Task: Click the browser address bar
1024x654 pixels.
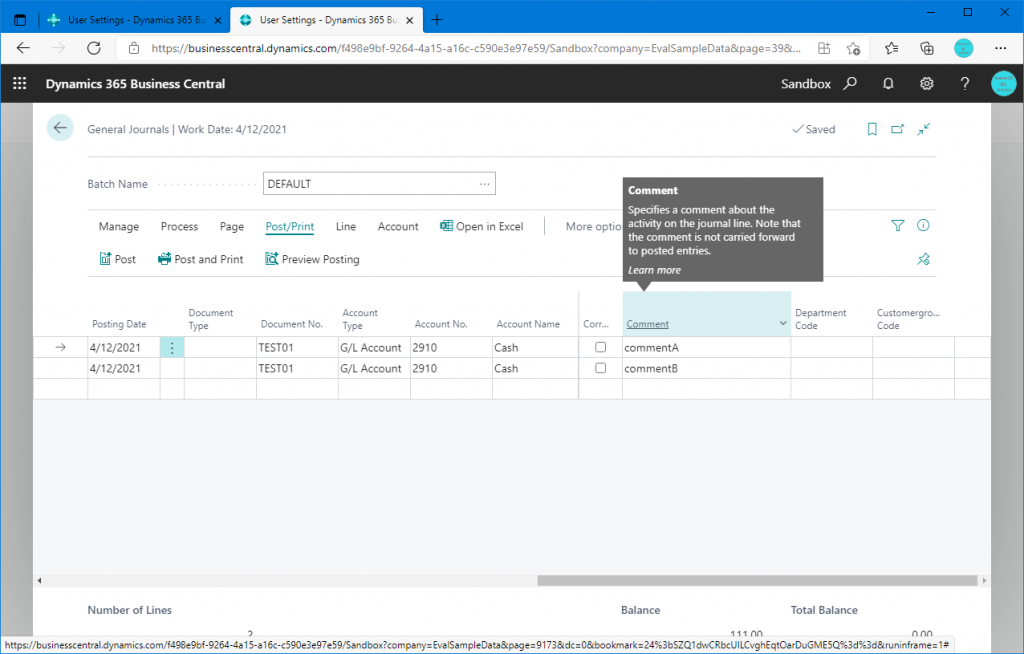Action: point(475,48)
